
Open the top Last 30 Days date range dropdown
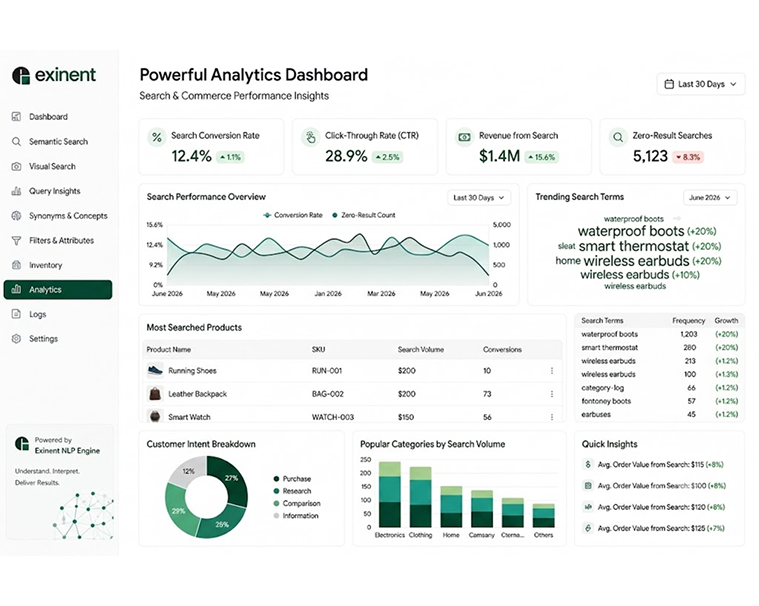(x=700, y=84)
